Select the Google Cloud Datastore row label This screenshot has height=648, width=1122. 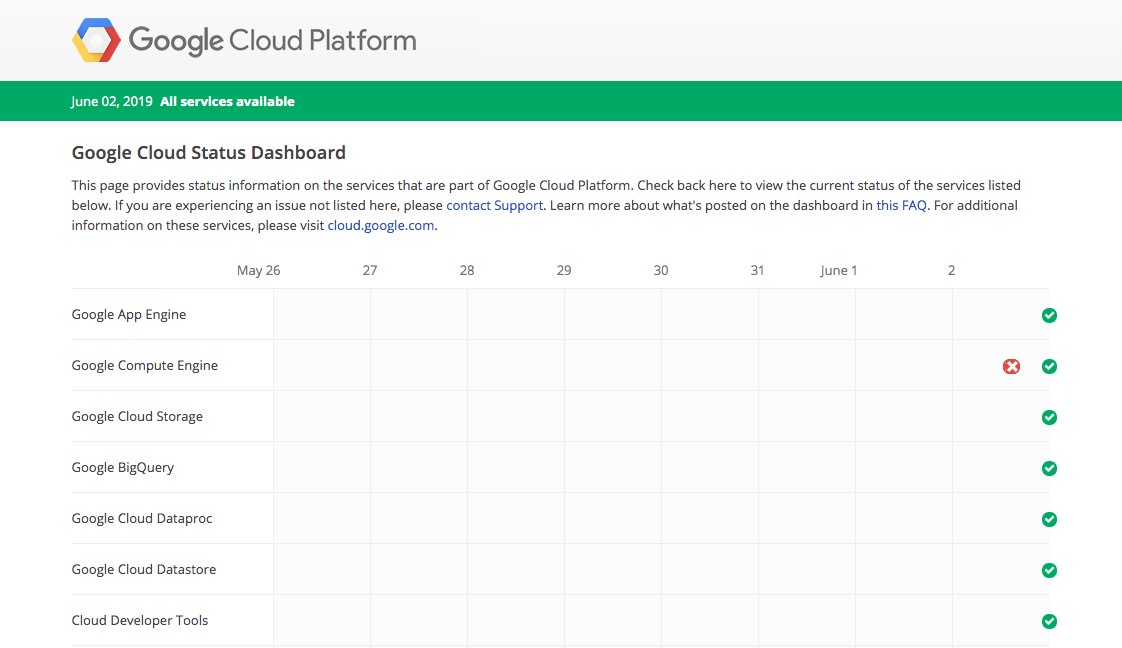144,569
